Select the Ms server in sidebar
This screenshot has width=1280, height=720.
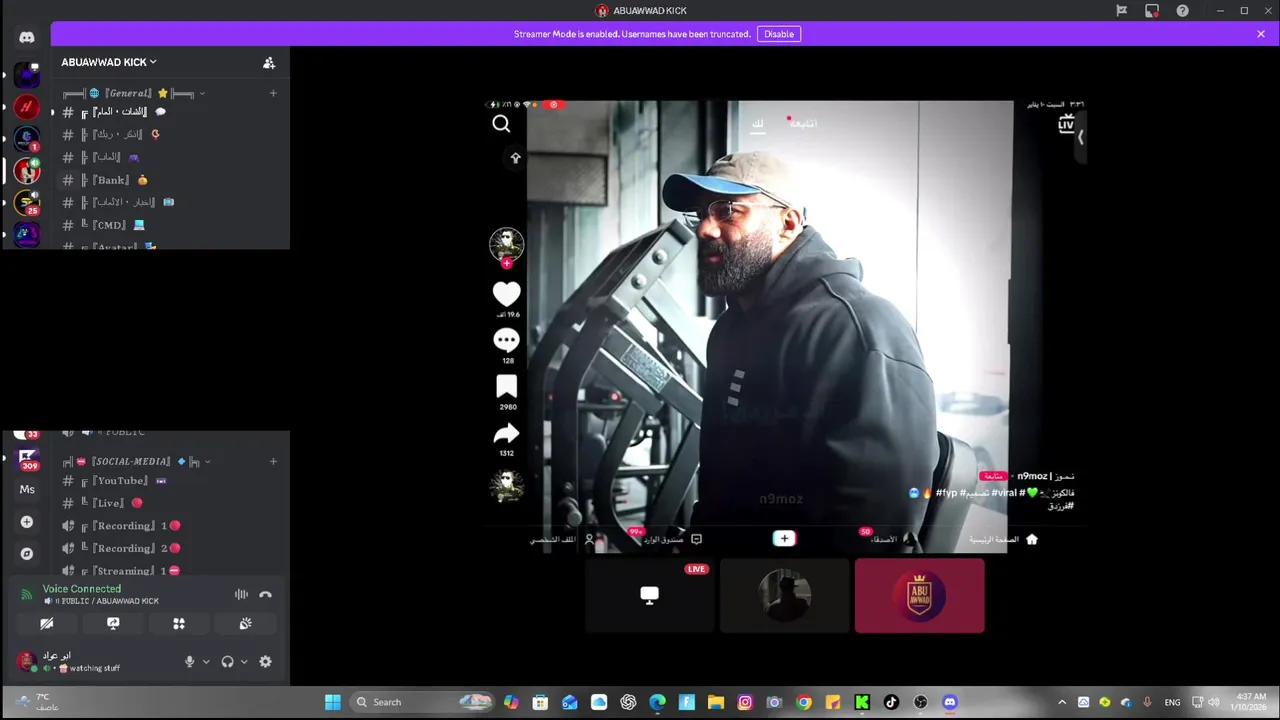pyautogui.click(x=27, y=490)
